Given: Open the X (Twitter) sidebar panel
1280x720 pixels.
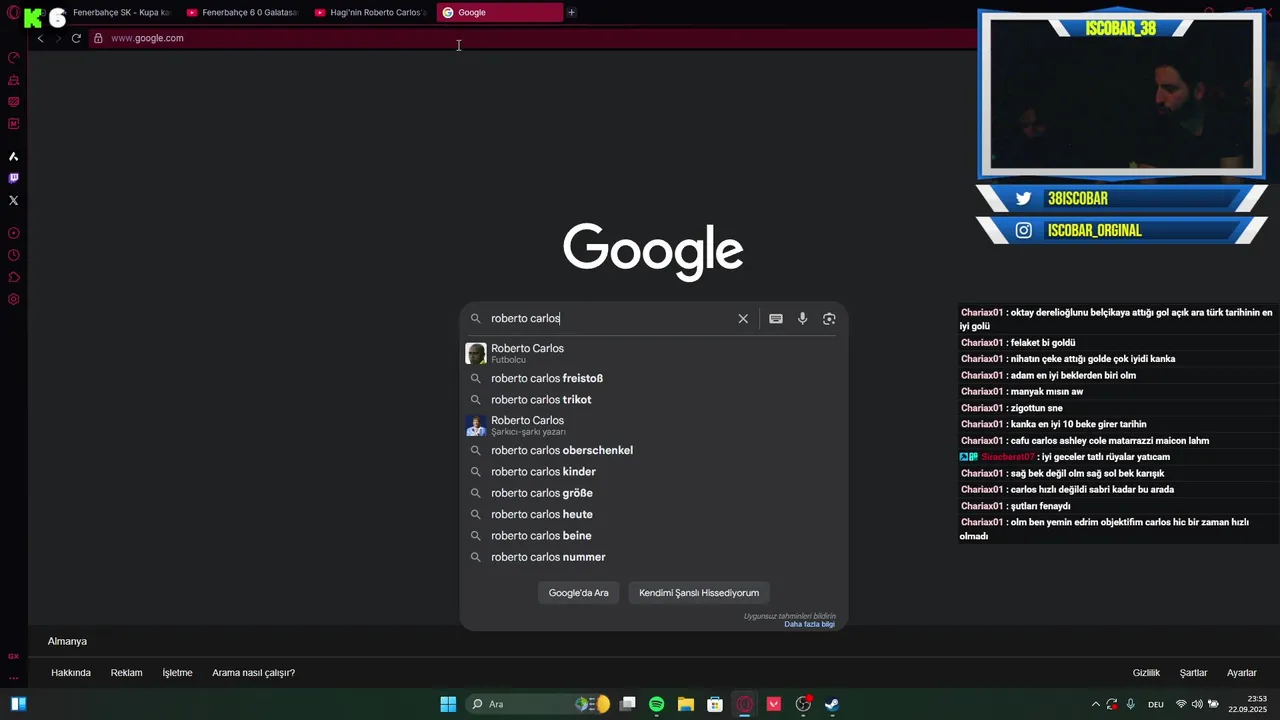Looking at the screenshot, I should pos(14,200).
